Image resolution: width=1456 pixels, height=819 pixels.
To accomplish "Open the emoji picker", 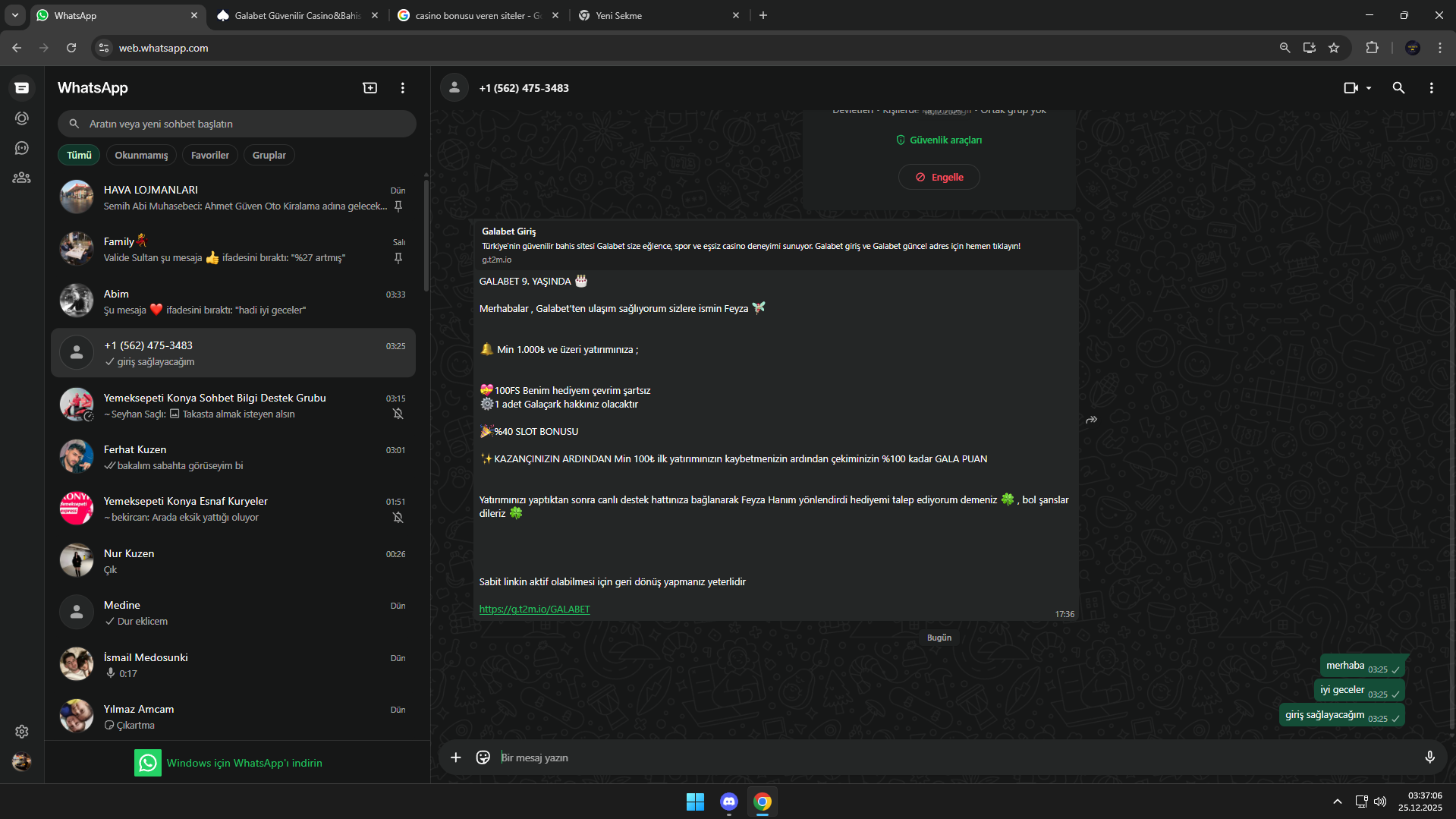I will (483, 758).
